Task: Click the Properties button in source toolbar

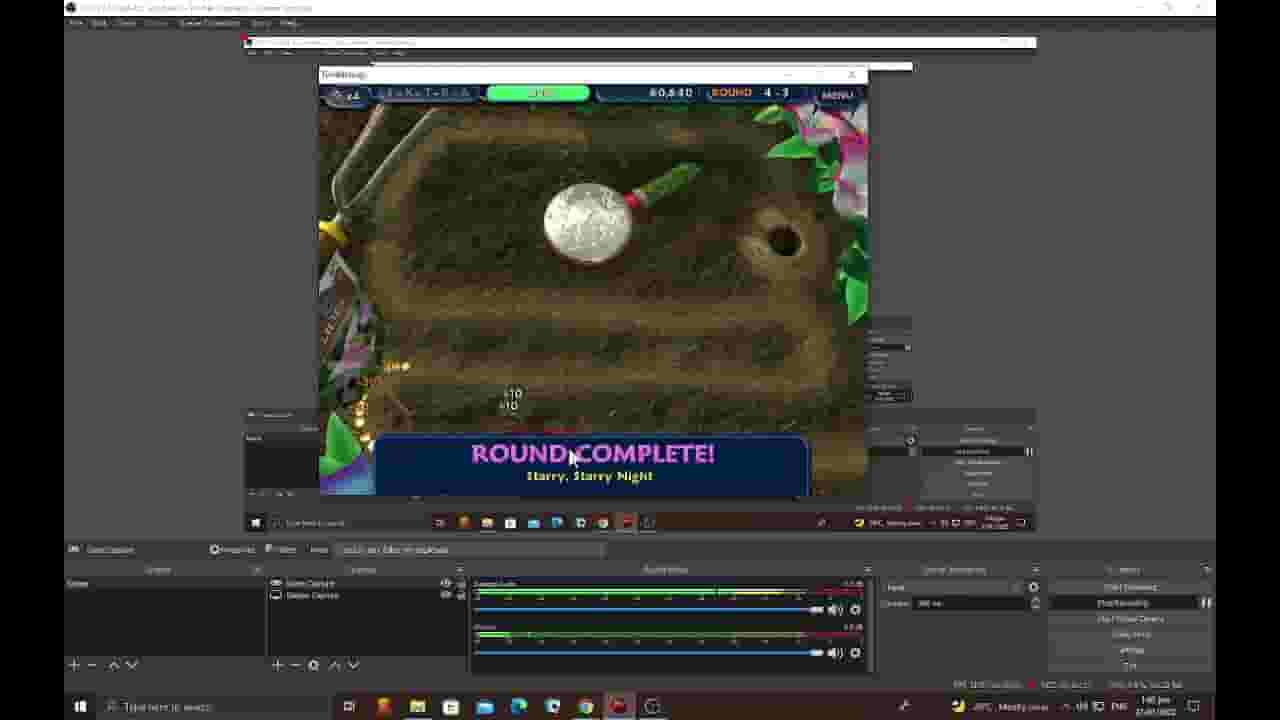Action: [232, 549]
